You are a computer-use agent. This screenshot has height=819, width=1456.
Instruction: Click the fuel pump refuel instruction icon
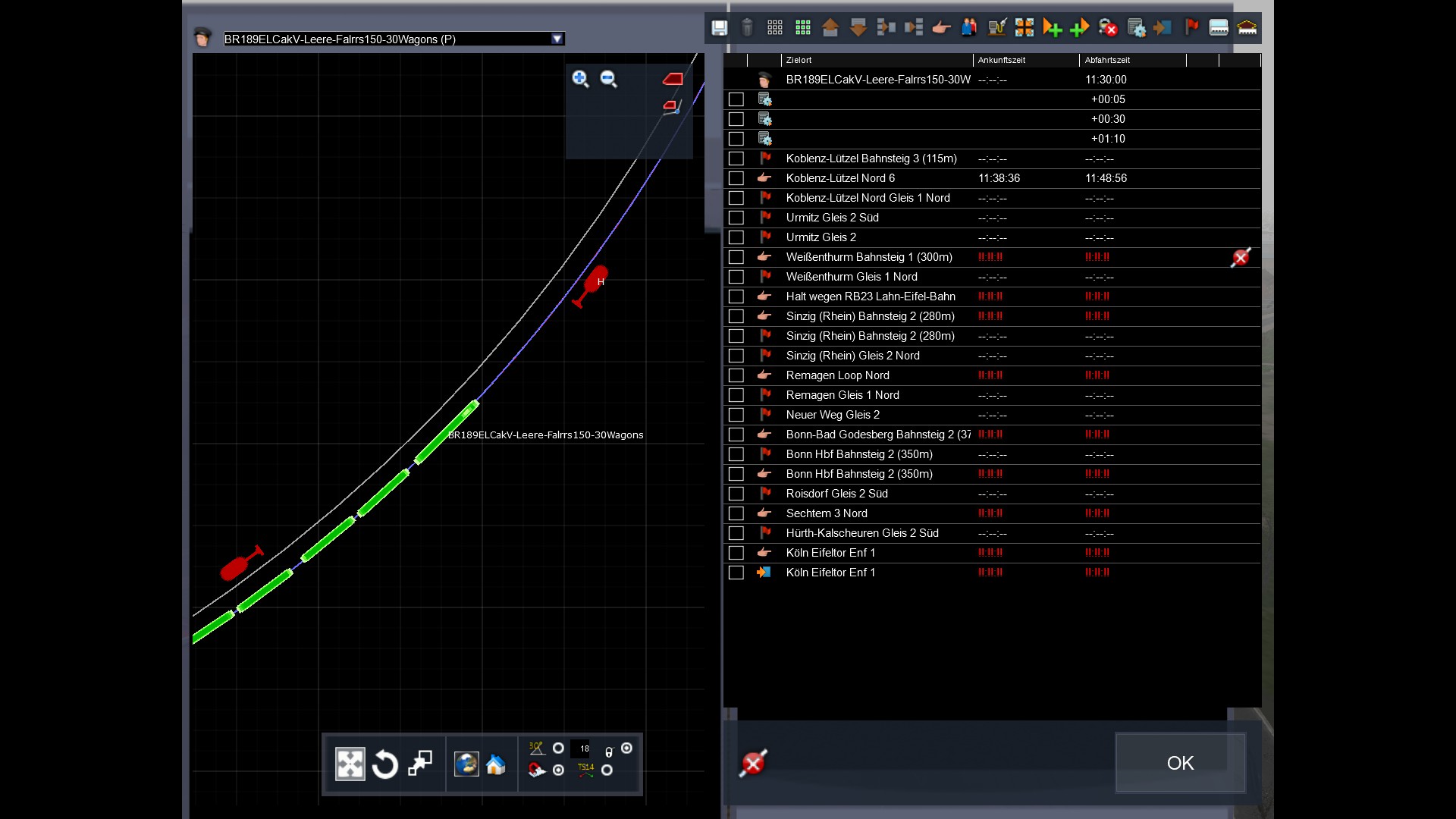tap(997, 28)
